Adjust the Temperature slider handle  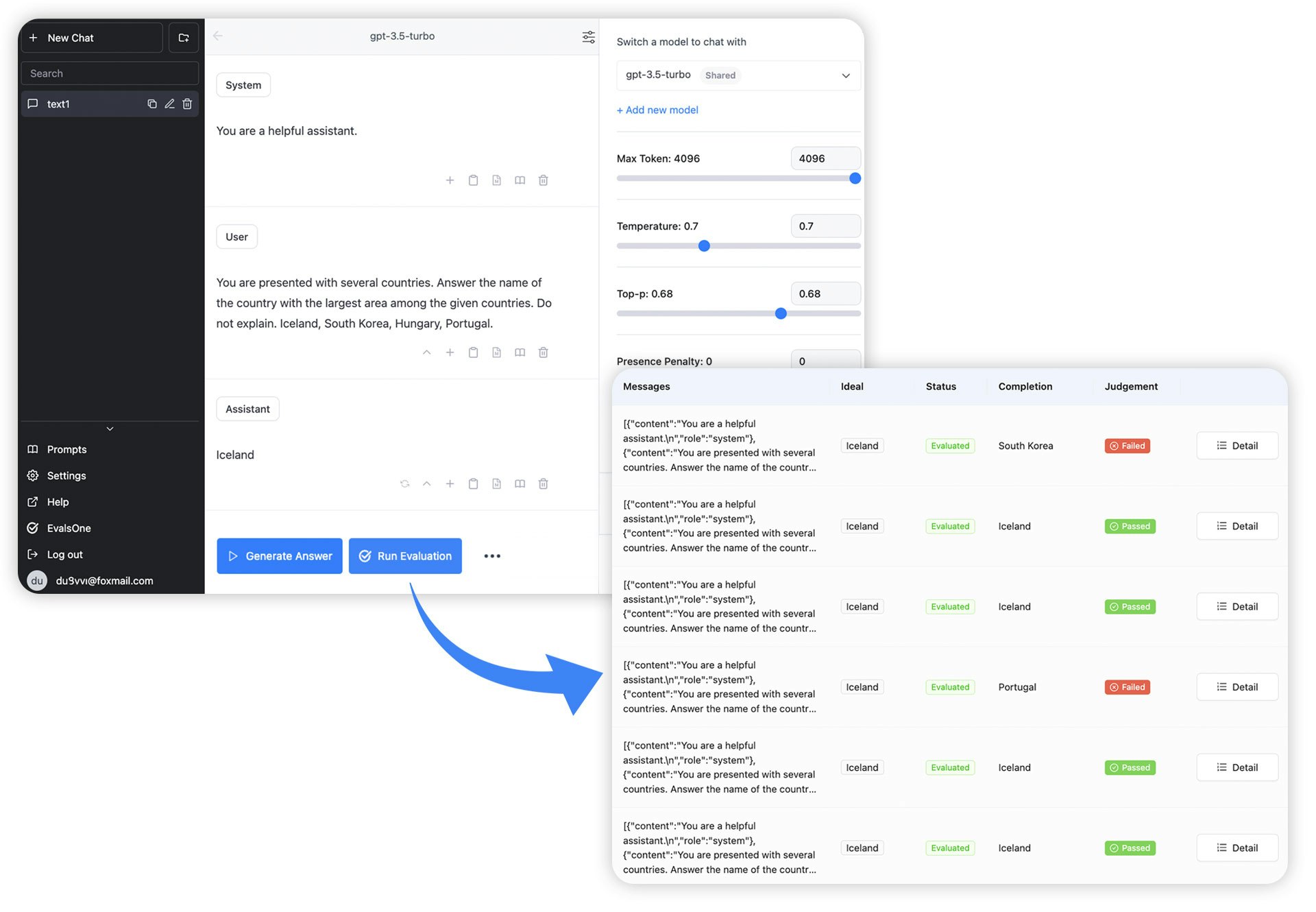click(x=704, y=246)
